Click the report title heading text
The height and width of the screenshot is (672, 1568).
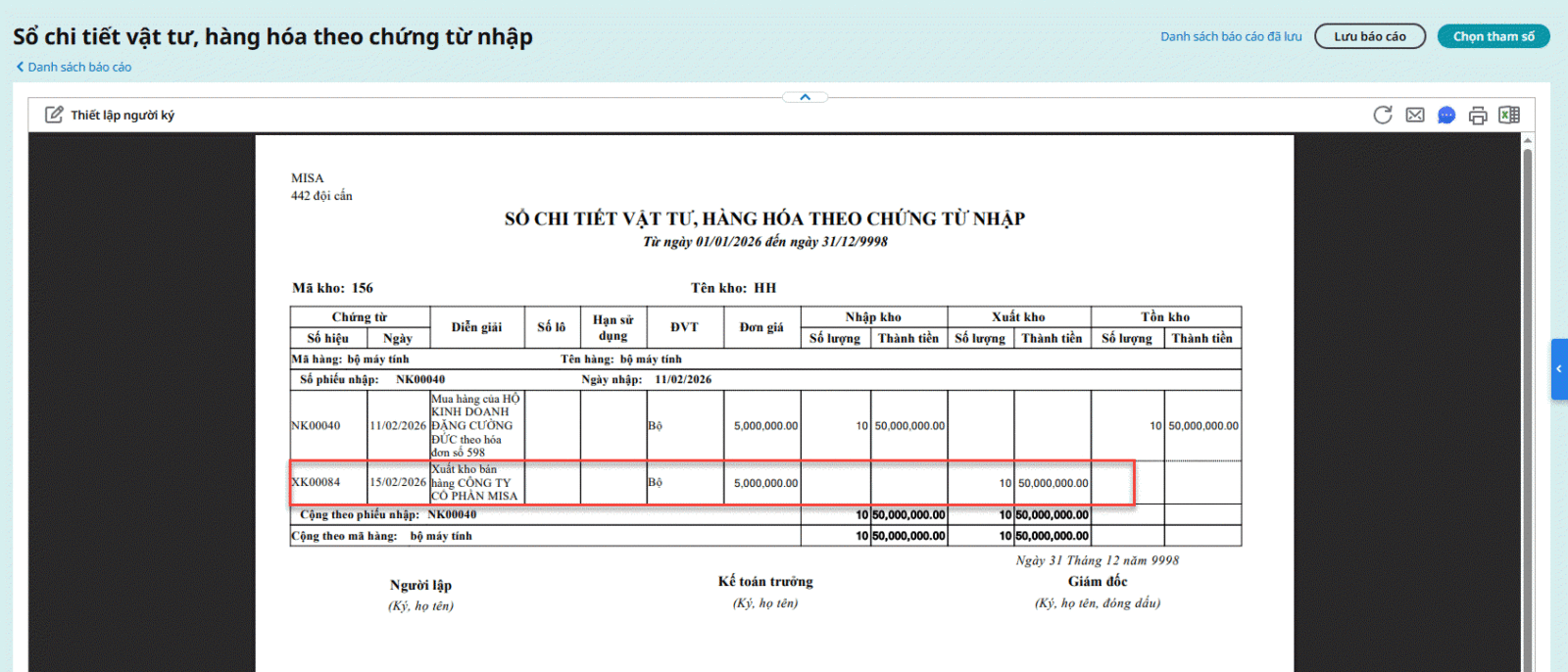pyautogui.click(x=765, y=218)
